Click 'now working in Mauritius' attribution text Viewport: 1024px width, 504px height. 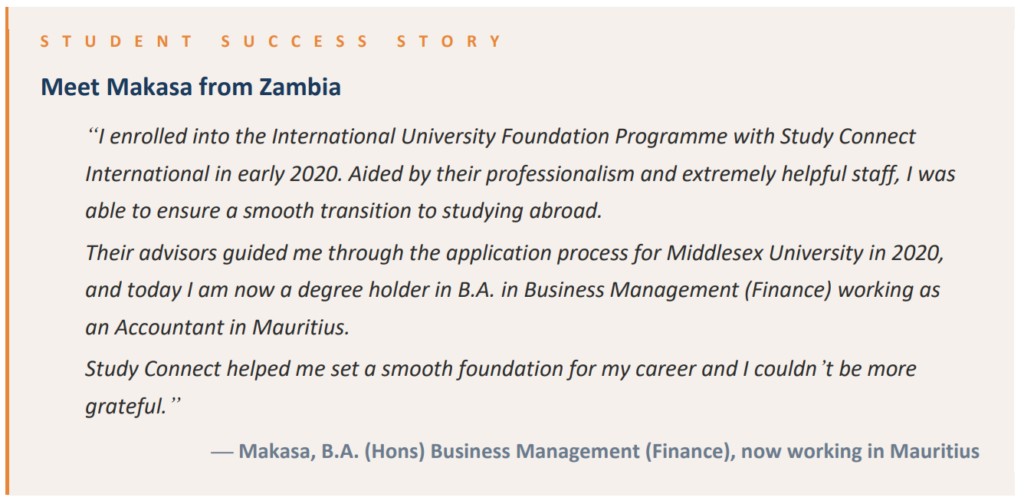pos(861,451)
